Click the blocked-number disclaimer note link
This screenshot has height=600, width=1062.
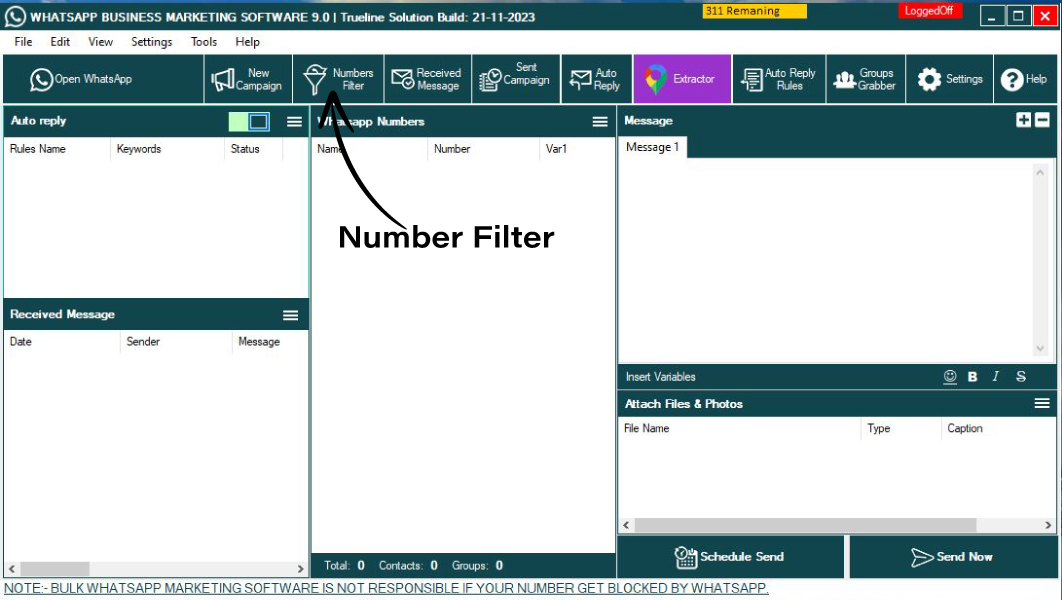pyautogui.click(x=386, y=588)
